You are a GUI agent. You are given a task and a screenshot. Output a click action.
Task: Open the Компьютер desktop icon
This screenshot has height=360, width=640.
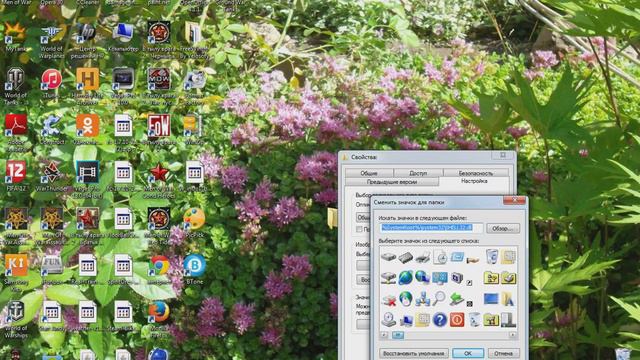pyautogui.click(x=123, y=38)
